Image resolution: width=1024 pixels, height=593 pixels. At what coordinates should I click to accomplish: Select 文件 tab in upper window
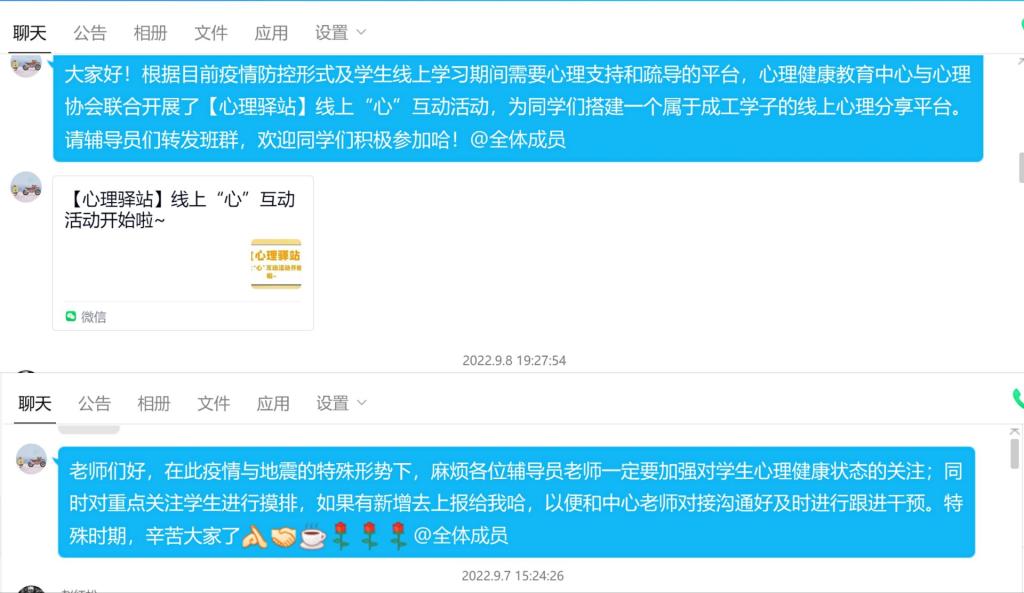211,33
